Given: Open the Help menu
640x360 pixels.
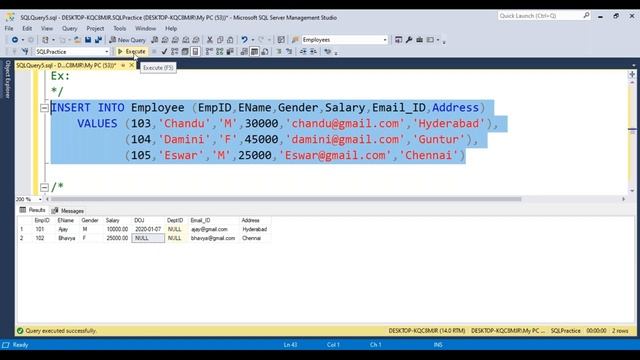Looking at the screenshot, I should (171, 29).
